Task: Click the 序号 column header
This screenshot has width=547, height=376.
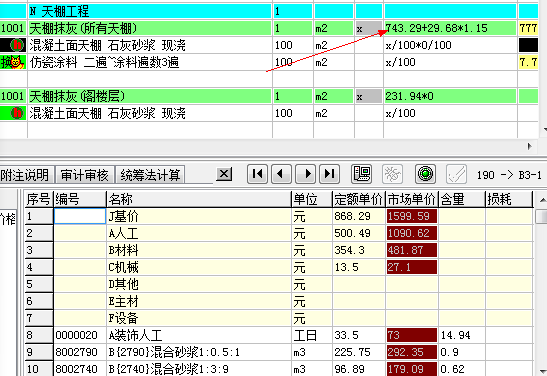Action: (x=39, y=199)
